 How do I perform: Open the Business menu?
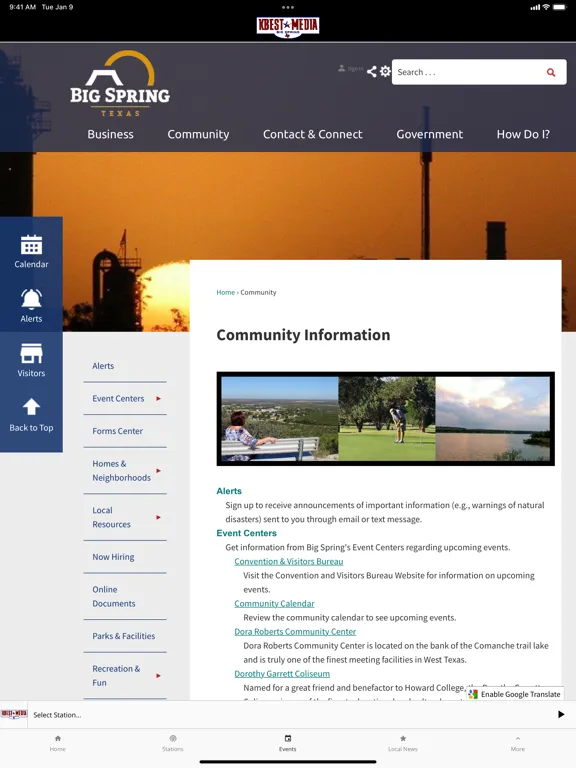click(110, 134)
